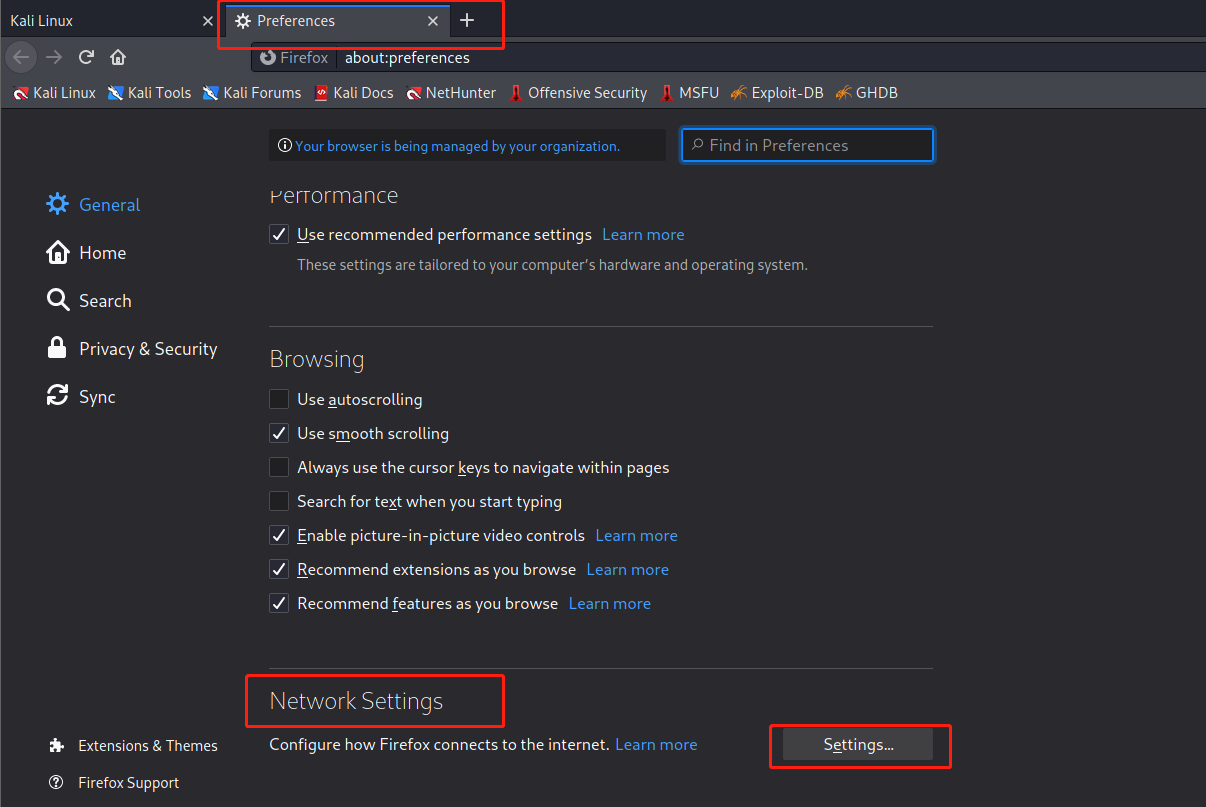
Task: Focus the Find in Preferences field
Action: click(808, 145)
